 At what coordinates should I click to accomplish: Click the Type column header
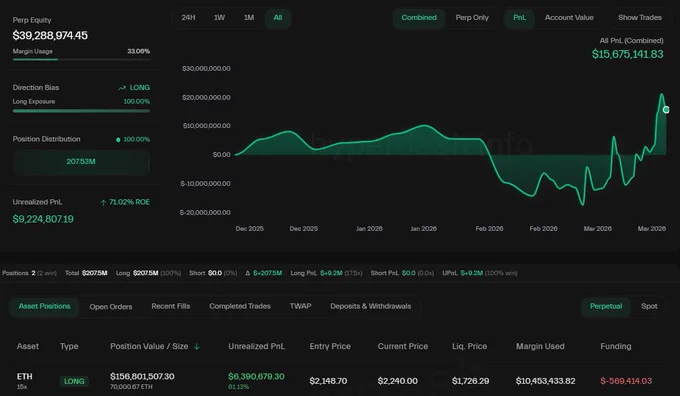click(69, 347)
